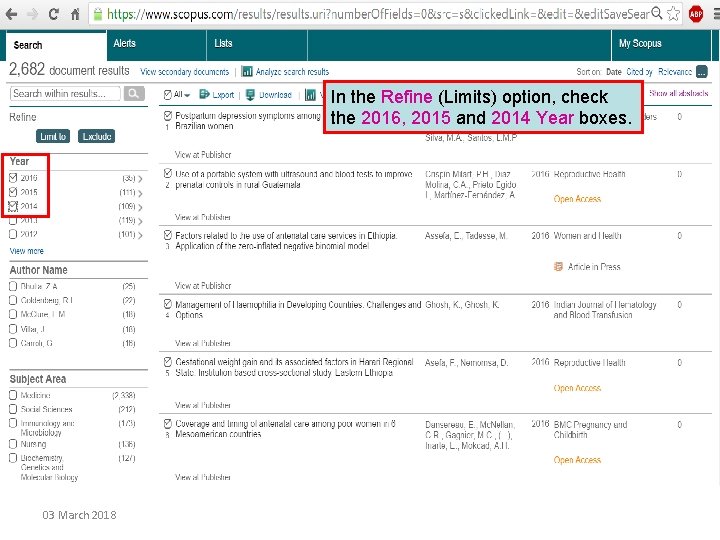Click Indian Journal of Hematology source
Viewport: 720px width, 540px height.
click(x=605, y=309)
